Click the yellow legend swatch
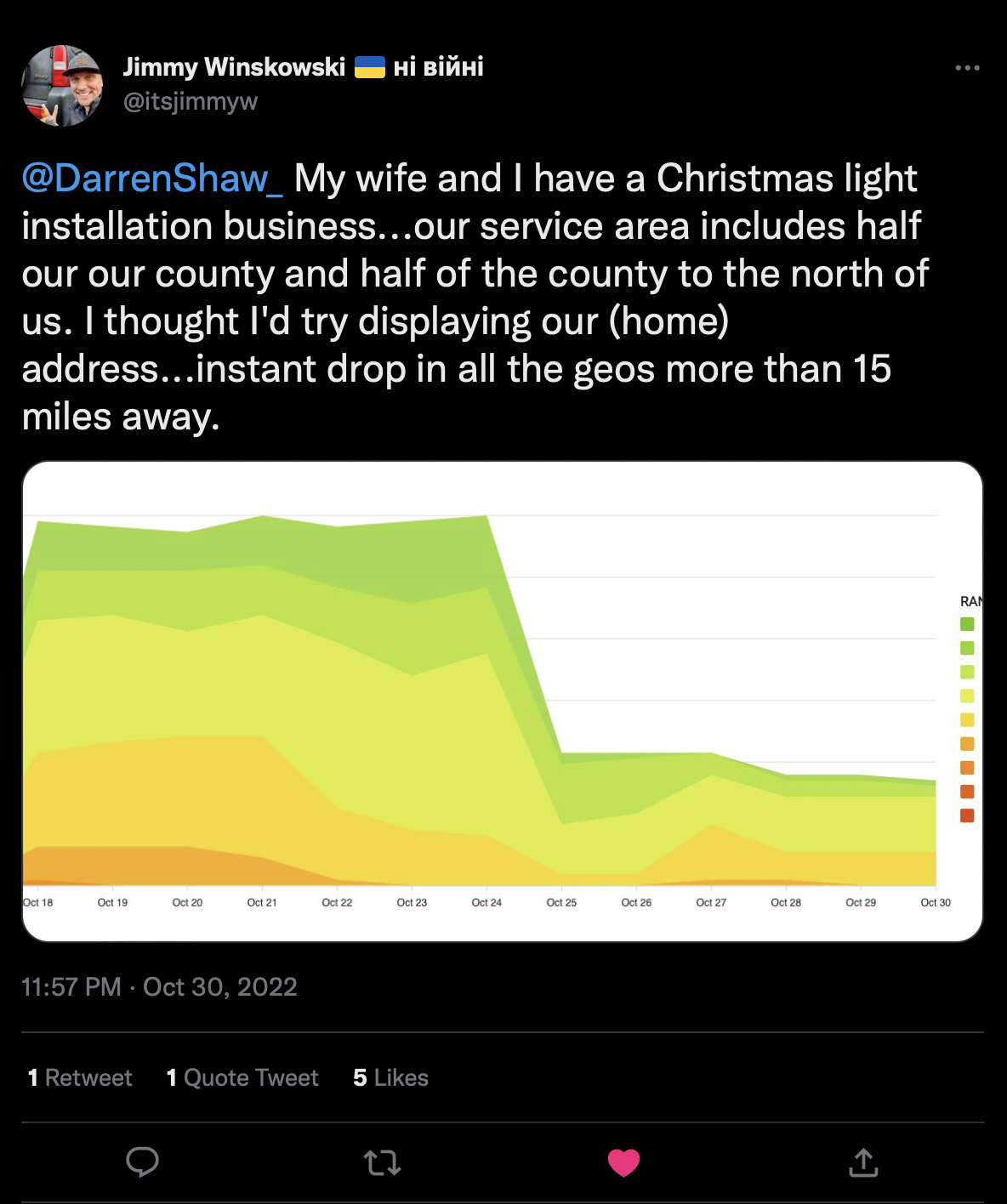 pyautogui.click(x=967, y=719)
